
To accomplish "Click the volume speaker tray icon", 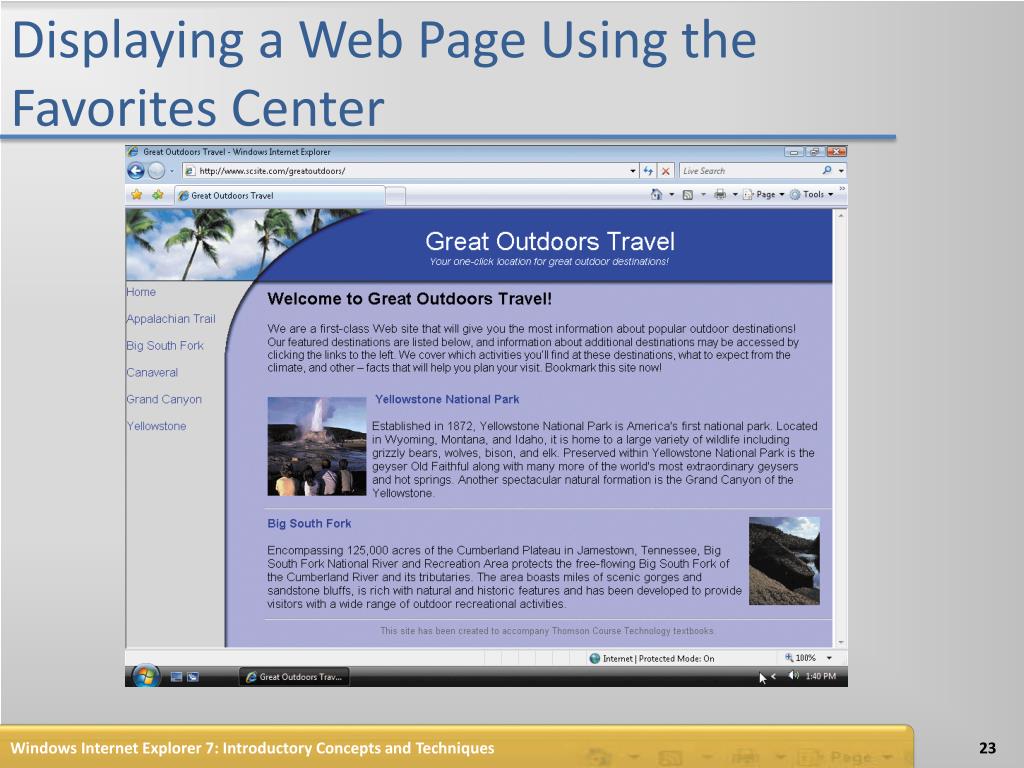I will click(x=793, y=676).
